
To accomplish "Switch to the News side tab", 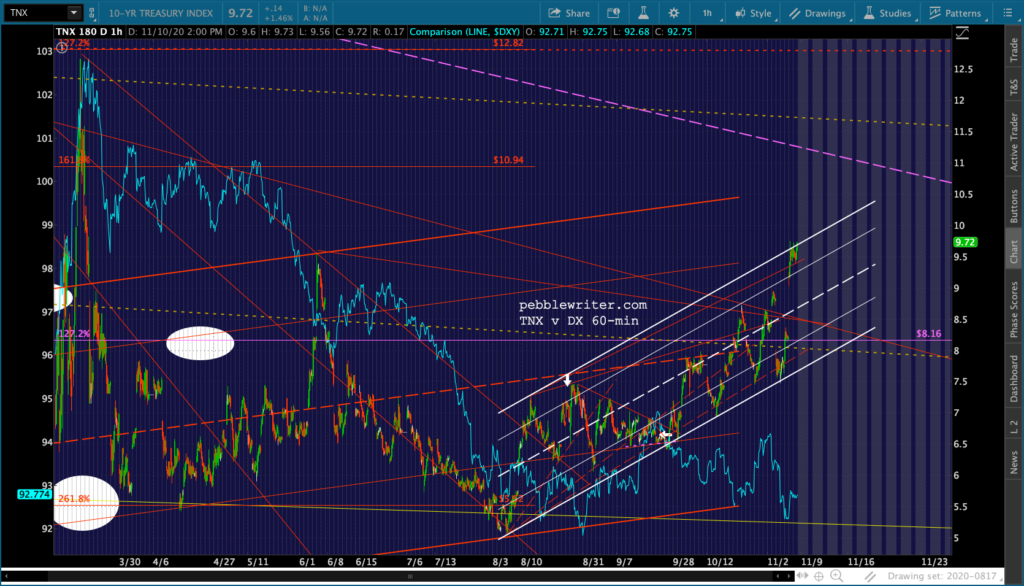I will pos(1014,463).
